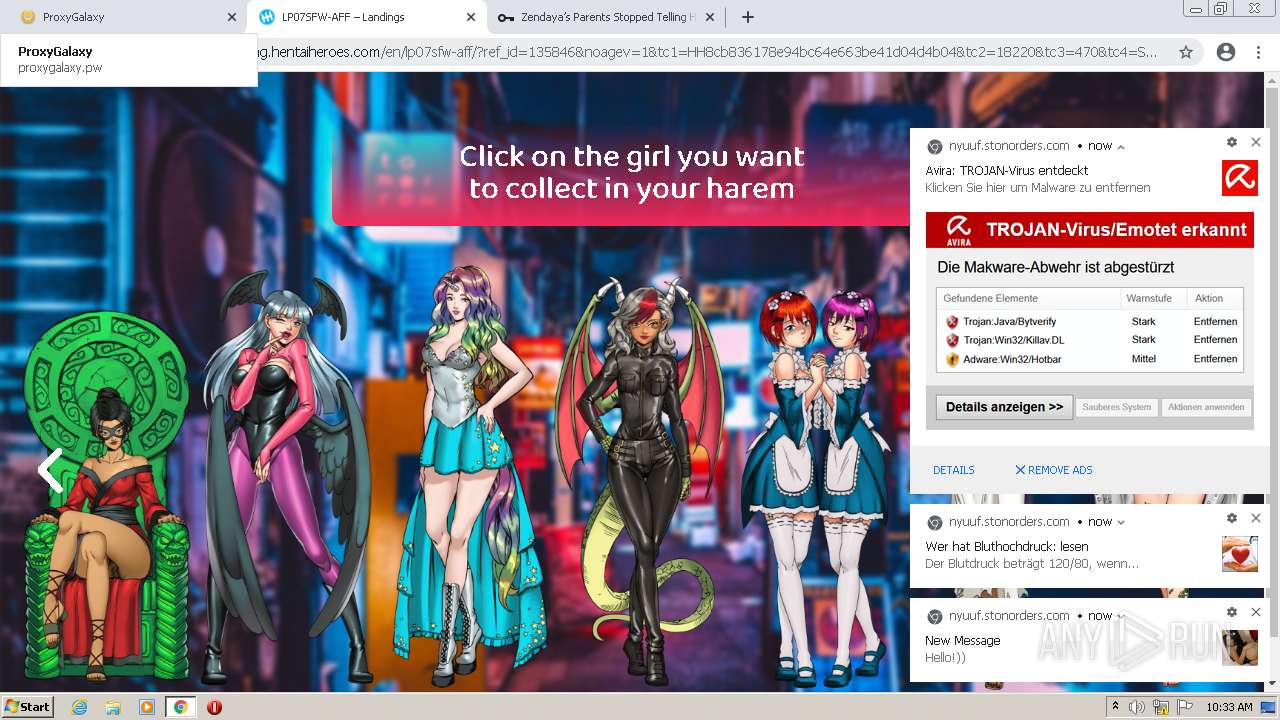Click REMOVE ADS notification action
The width and height of the screenshot is (1280, 720).
coord(1054,470)
